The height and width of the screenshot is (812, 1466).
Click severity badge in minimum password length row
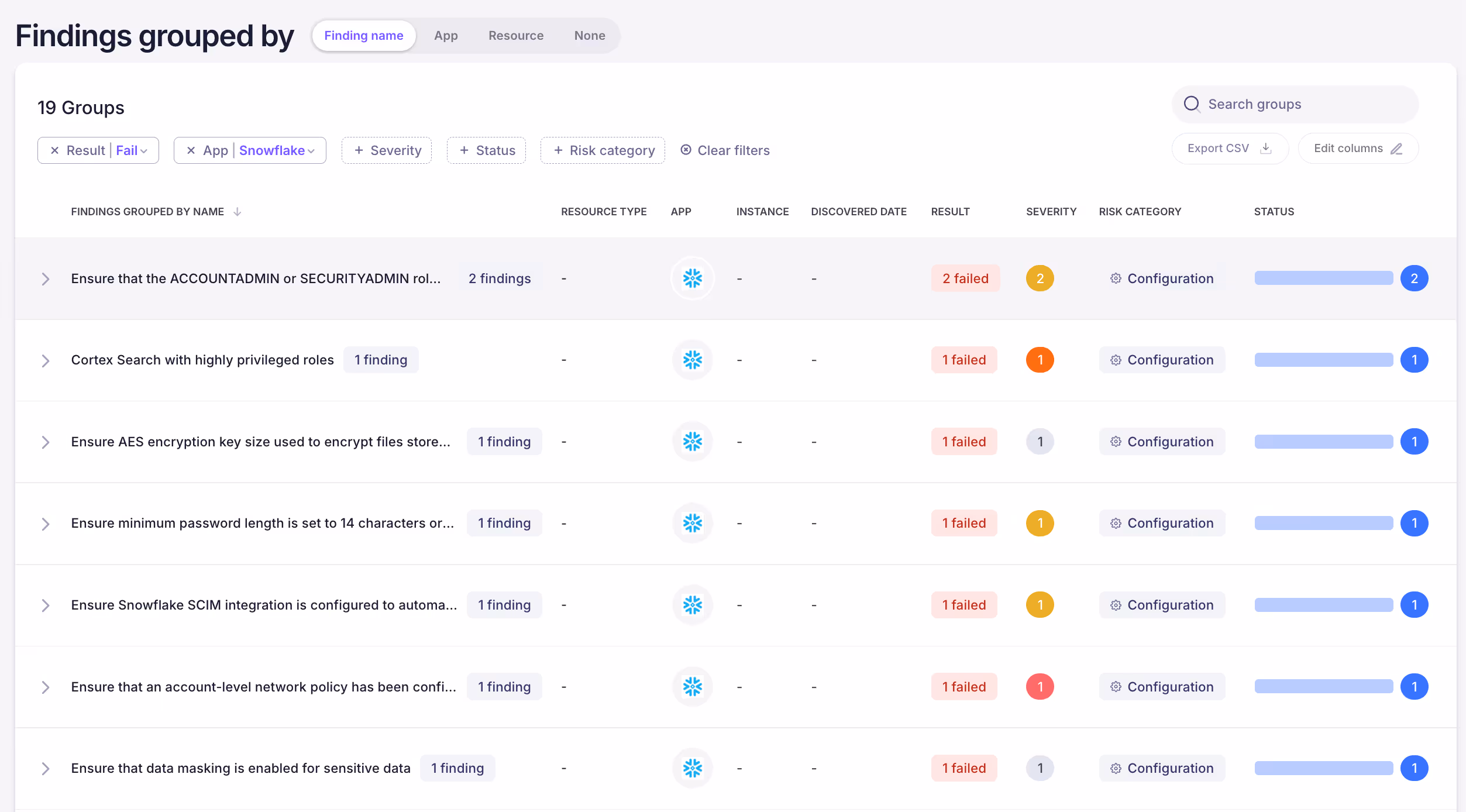pyautogui.click(x=1040, y=523)
